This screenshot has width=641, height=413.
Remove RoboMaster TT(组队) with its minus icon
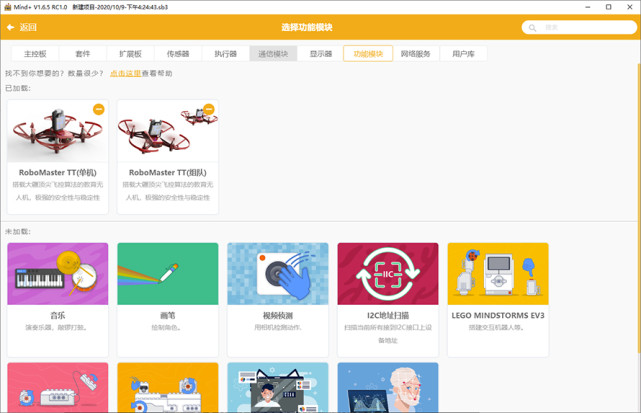click(x=208, y=109)
